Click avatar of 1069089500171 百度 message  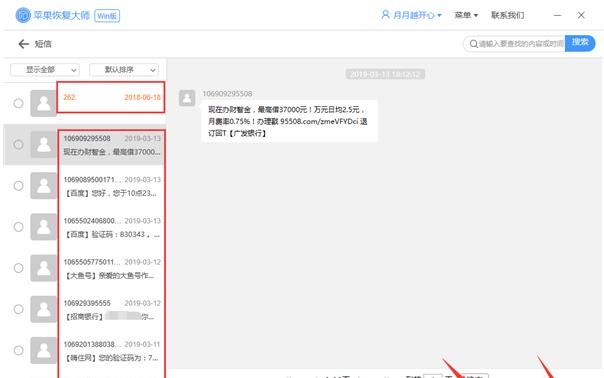44,186
